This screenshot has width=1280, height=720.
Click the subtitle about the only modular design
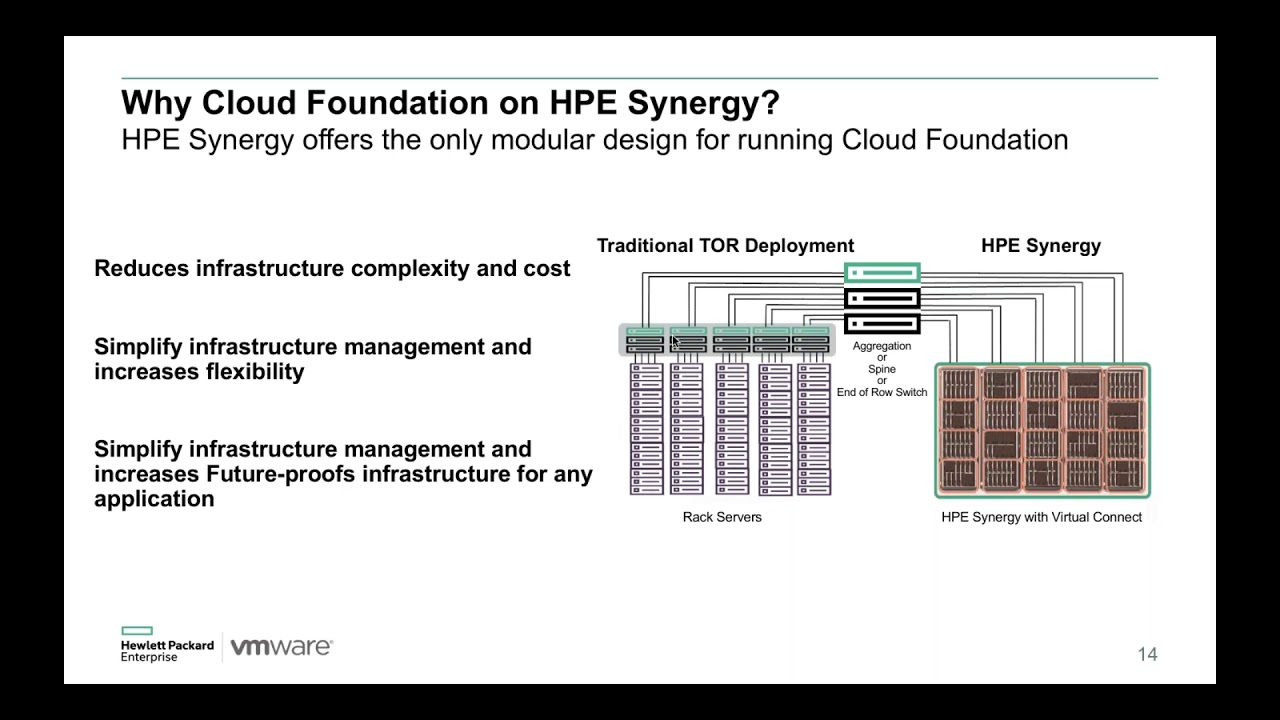[595, 139]
